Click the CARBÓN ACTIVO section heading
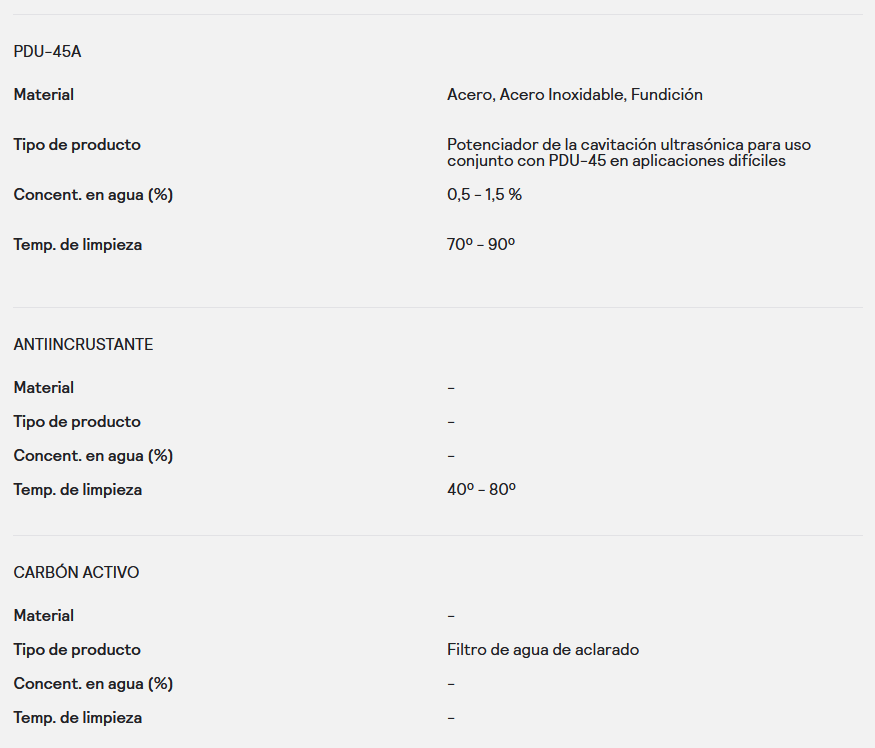875x748 pixels. coord(76,572)
